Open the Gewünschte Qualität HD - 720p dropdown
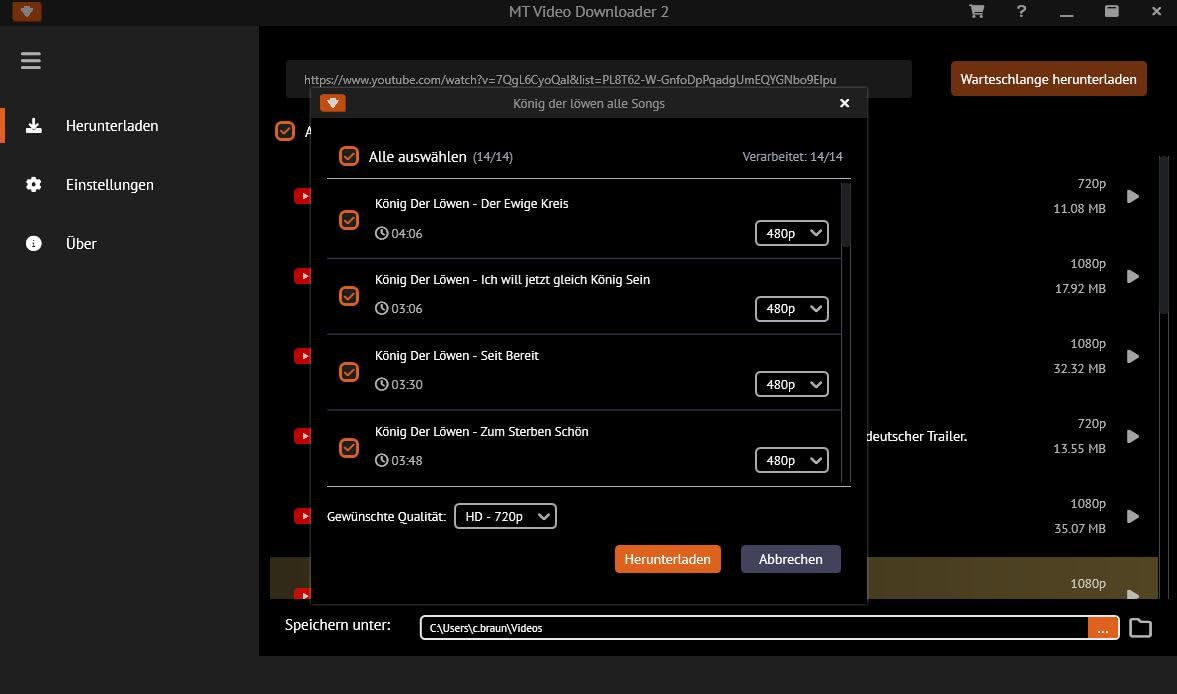Viewport: 1177px width, 694px height. (x=505, y=516)
